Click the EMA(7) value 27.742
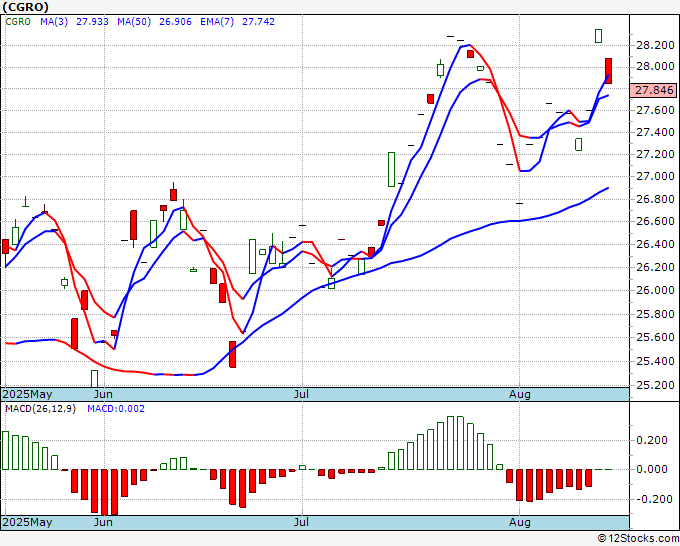 tap(258, 21)
